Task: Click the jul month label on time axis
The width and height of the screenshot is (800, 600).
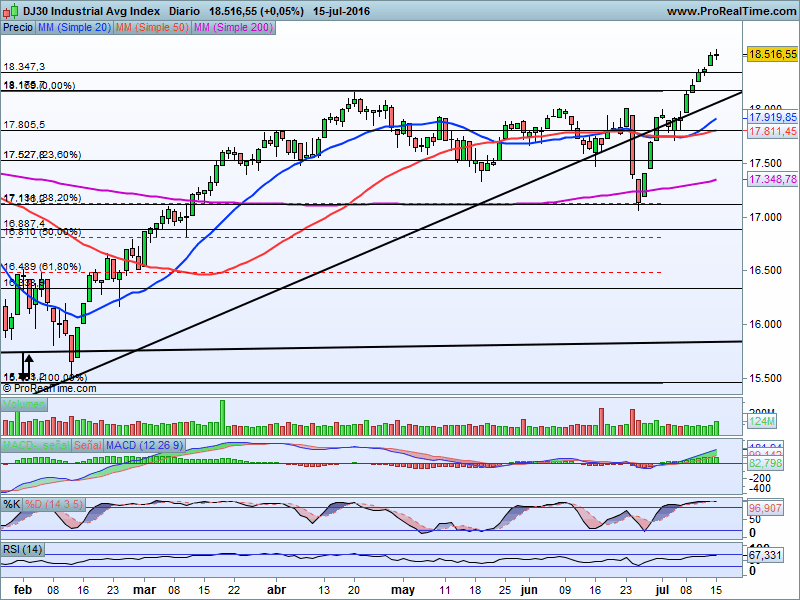Action: coord(662,590)
